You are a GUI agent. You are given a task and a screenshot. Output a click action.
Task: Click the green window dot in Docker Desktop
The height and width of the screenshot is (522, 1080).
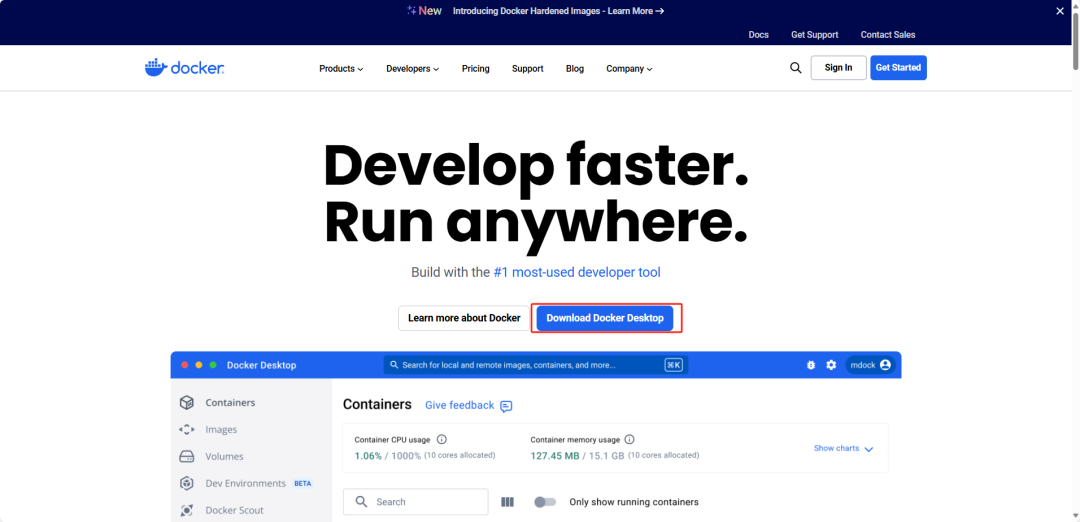(x=213, y=365)
